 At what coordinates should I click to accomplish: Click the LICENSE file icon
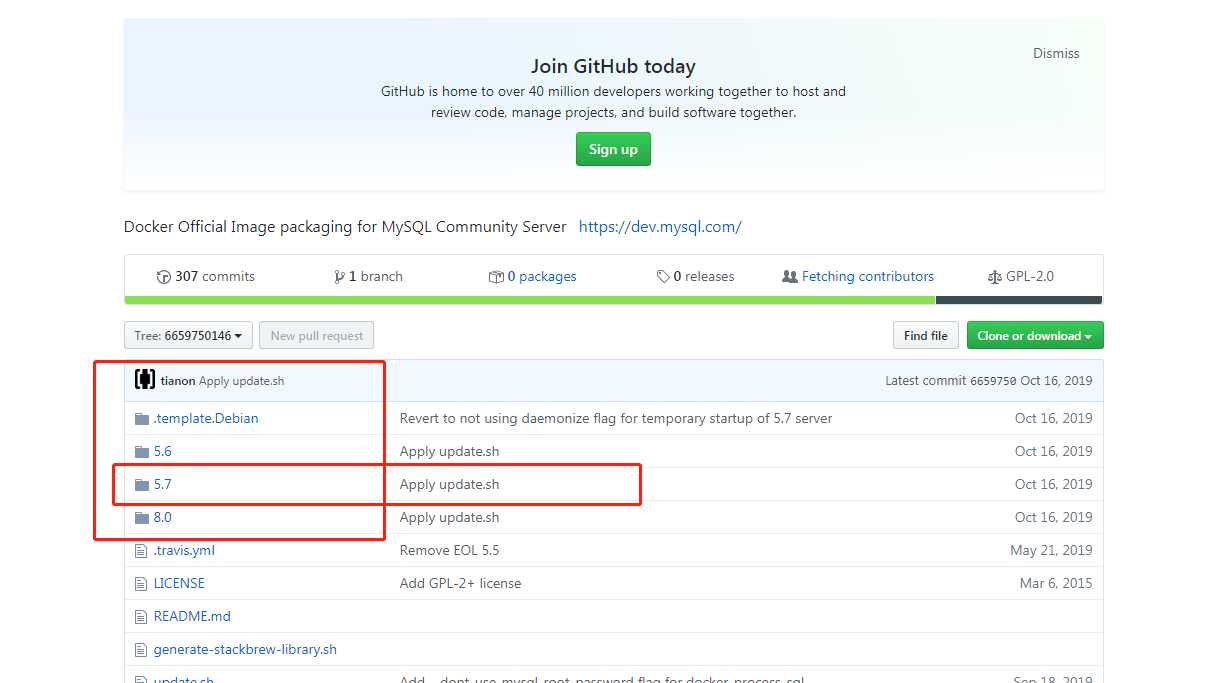pyautogui.click(x=141, y=583)
